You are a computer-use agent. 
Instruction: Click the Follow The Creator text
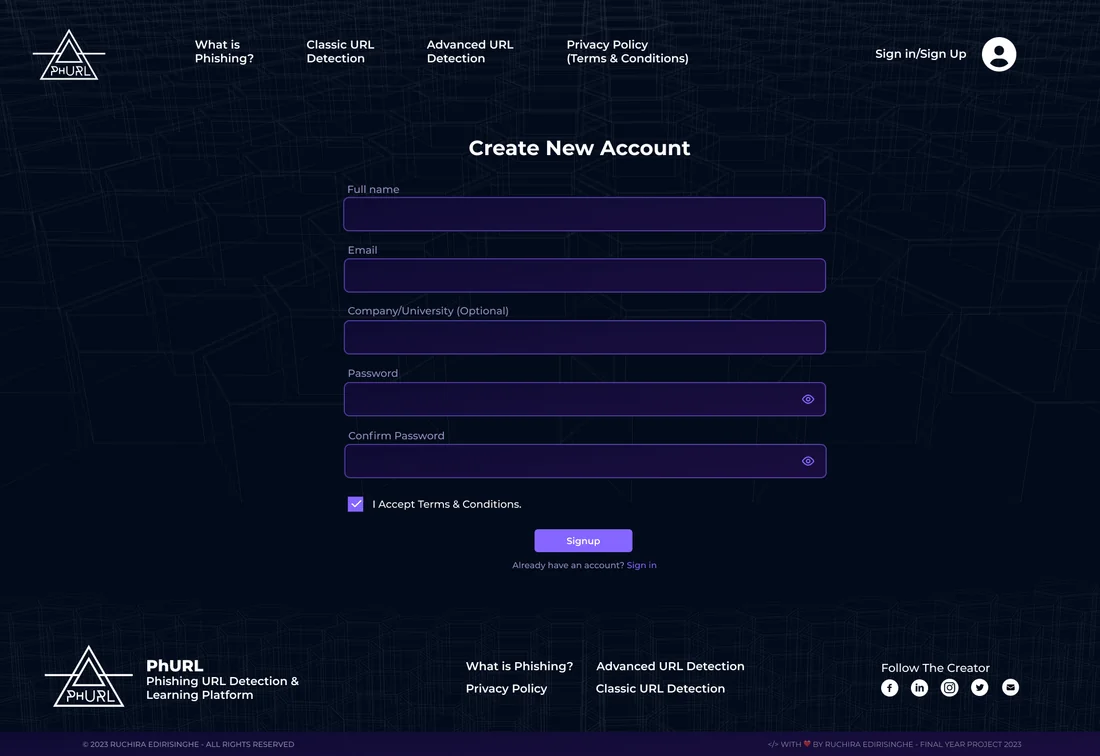pyautogui.click(x=935, y=668)
